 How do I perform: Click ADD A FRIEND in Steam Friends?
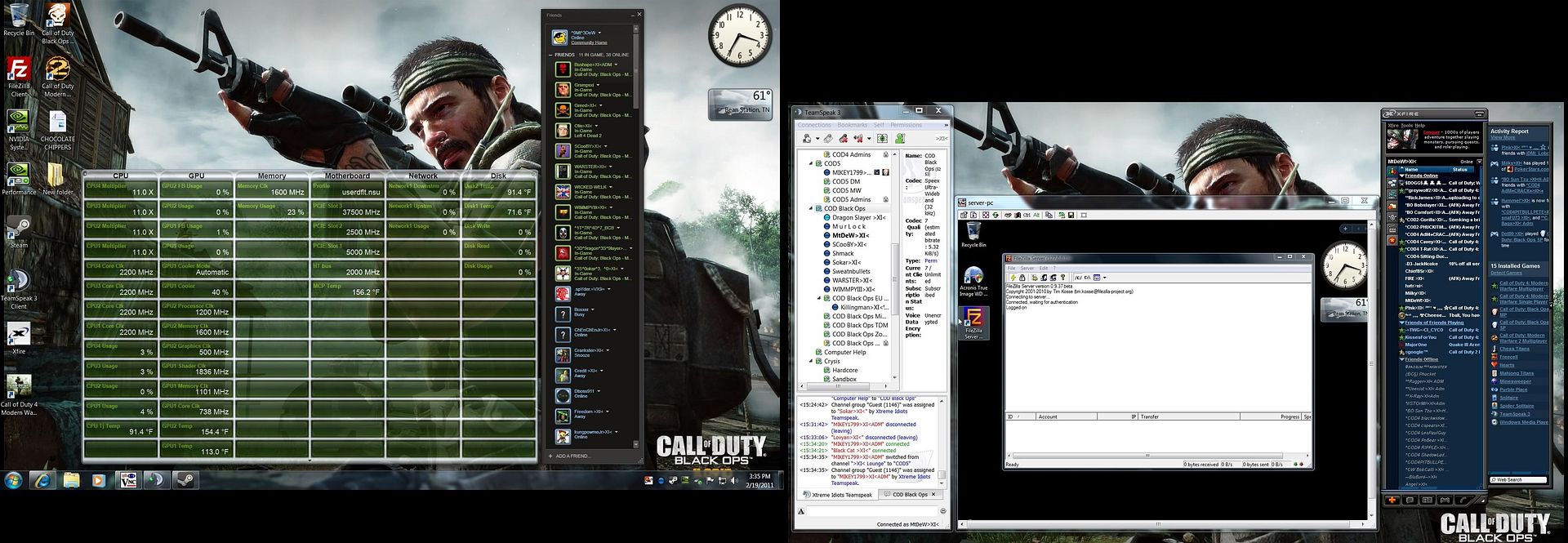point(572,456)
